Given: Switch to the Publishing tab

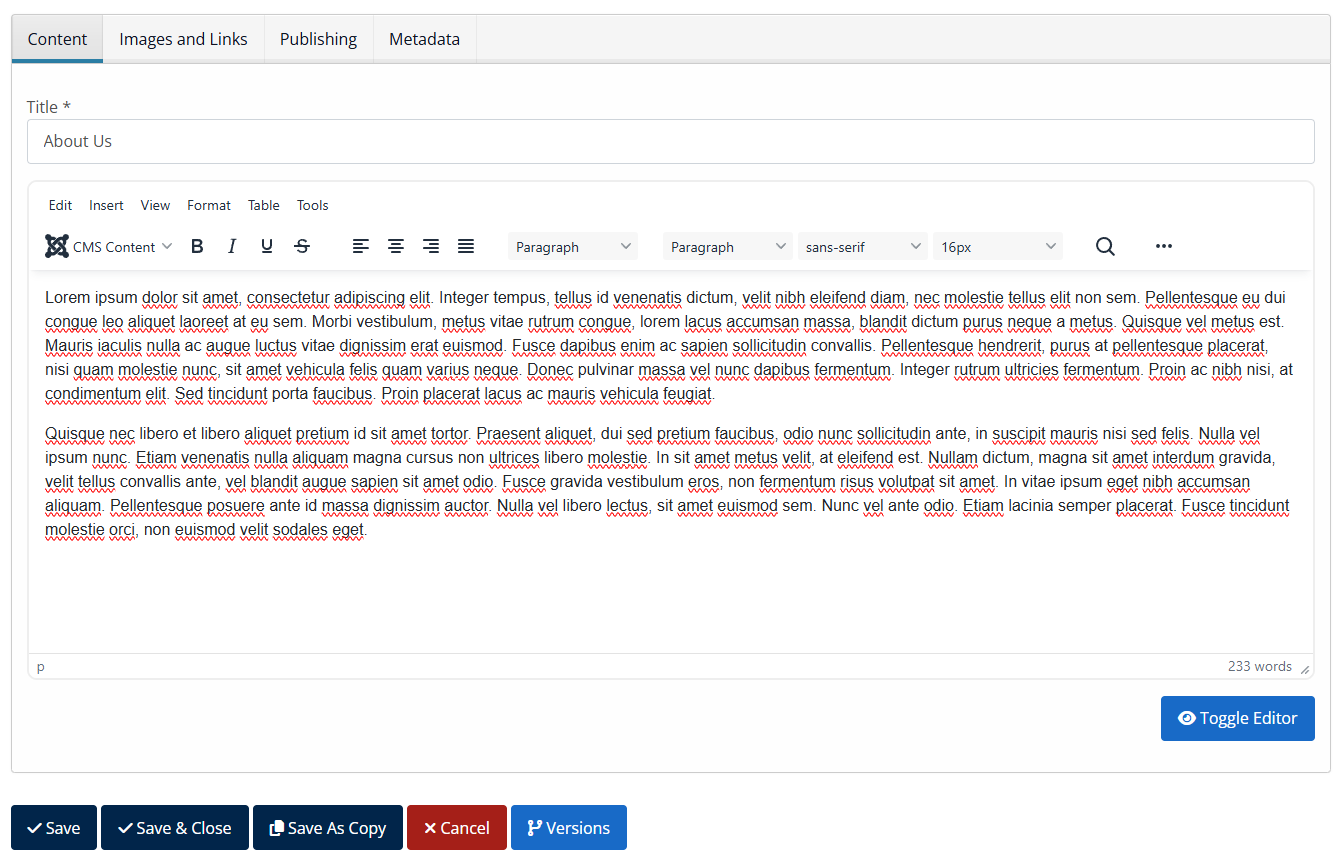Looking at the screenshot, I should point(318,38).
